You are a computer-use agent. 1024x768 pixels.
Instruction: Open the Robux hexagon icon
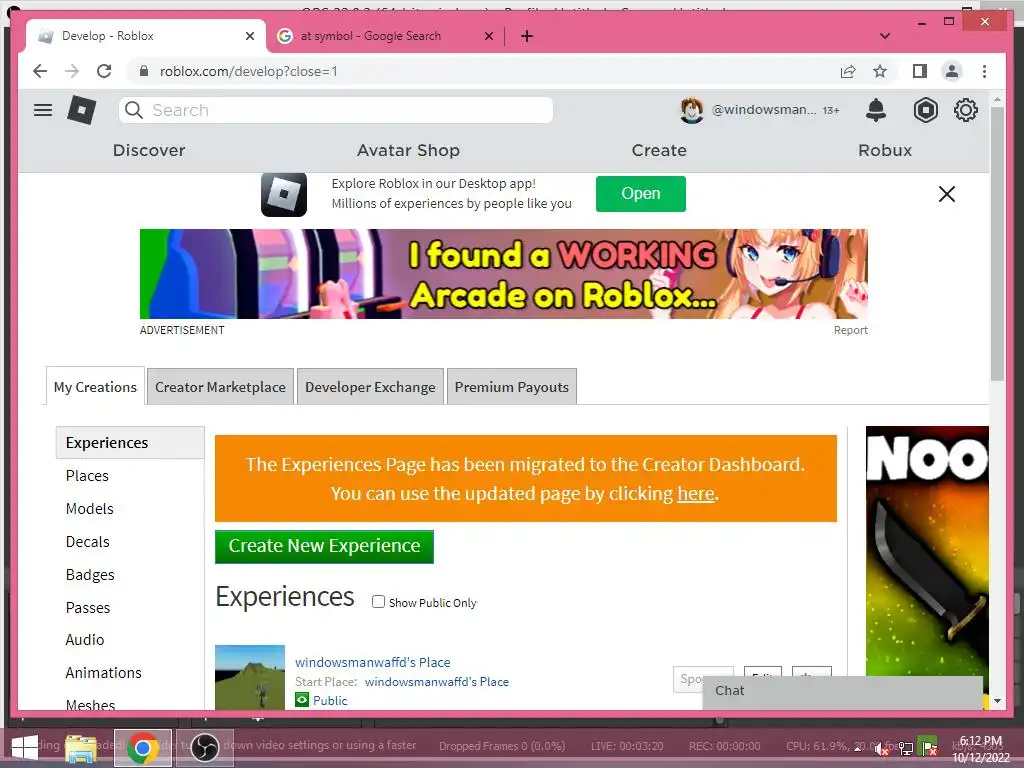925,110
